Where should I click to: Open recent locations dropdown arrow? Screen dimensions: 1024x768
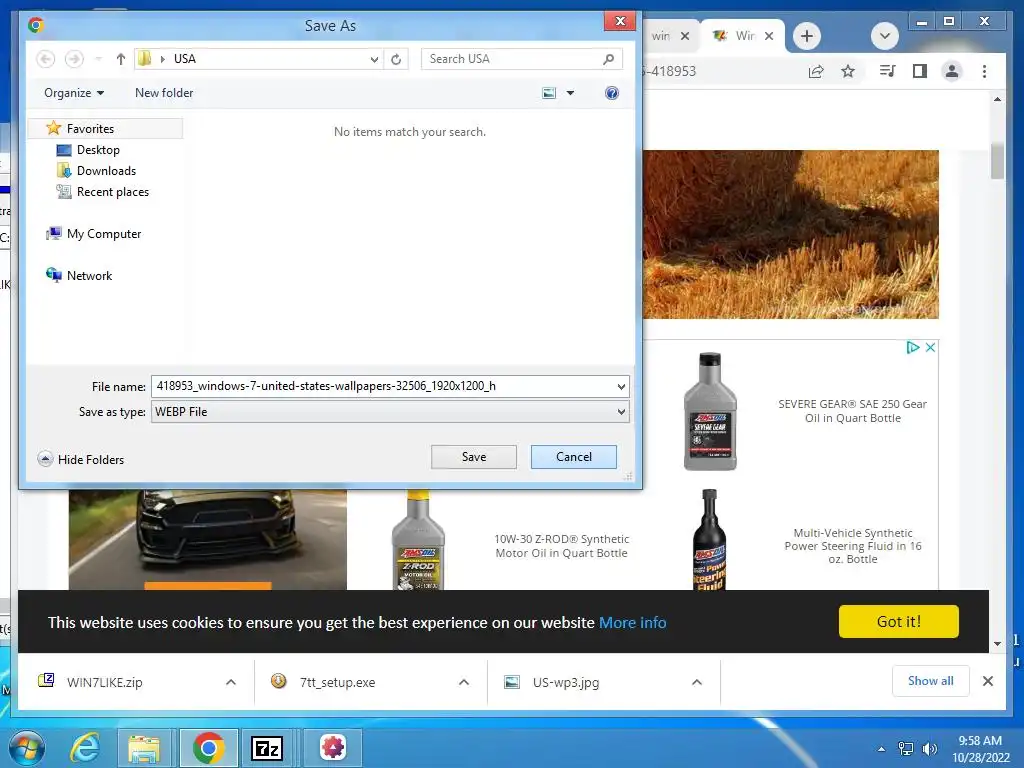(x=98, y=59)
